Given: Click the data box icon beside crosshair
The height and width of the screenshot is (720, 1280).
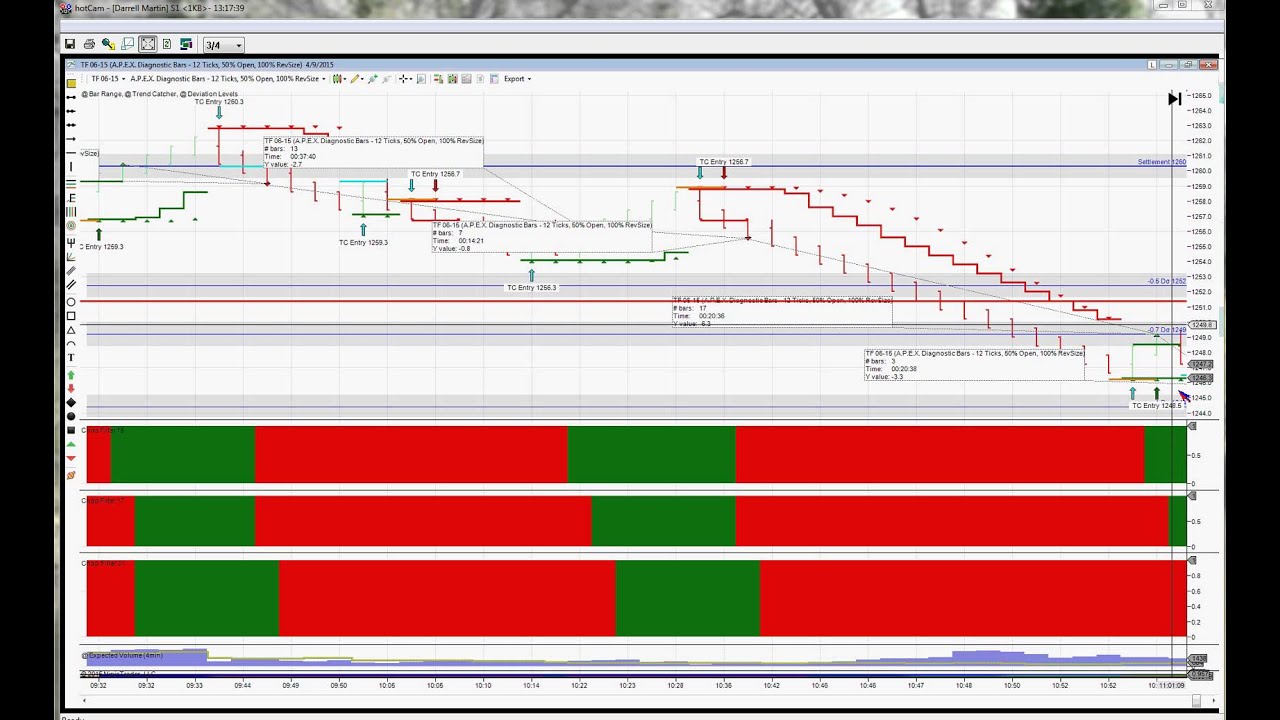Looking at the screenshot, I should 421,78.
